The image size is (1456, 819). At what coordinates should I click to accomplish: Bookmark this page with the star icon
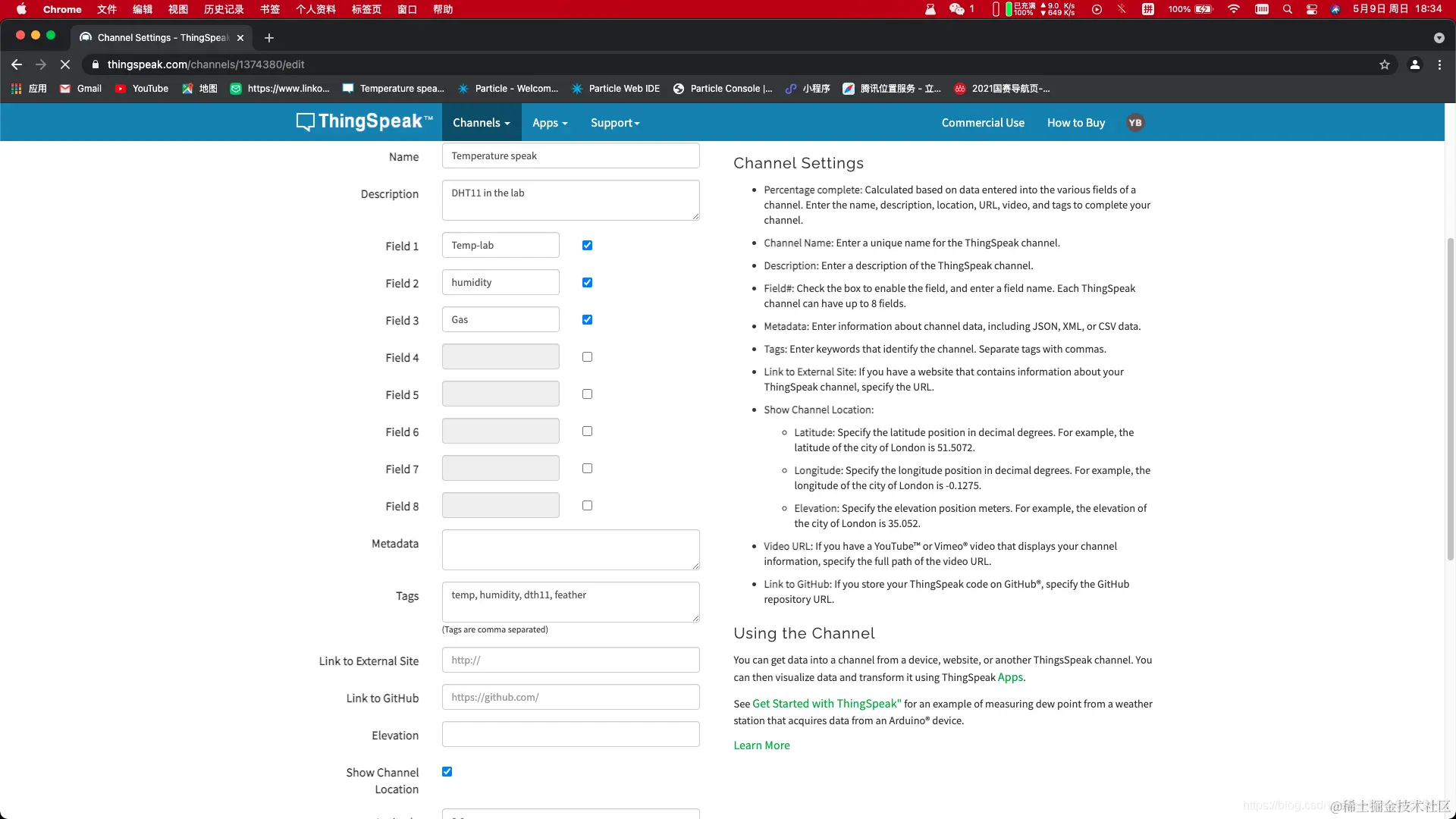point(1384,64)
